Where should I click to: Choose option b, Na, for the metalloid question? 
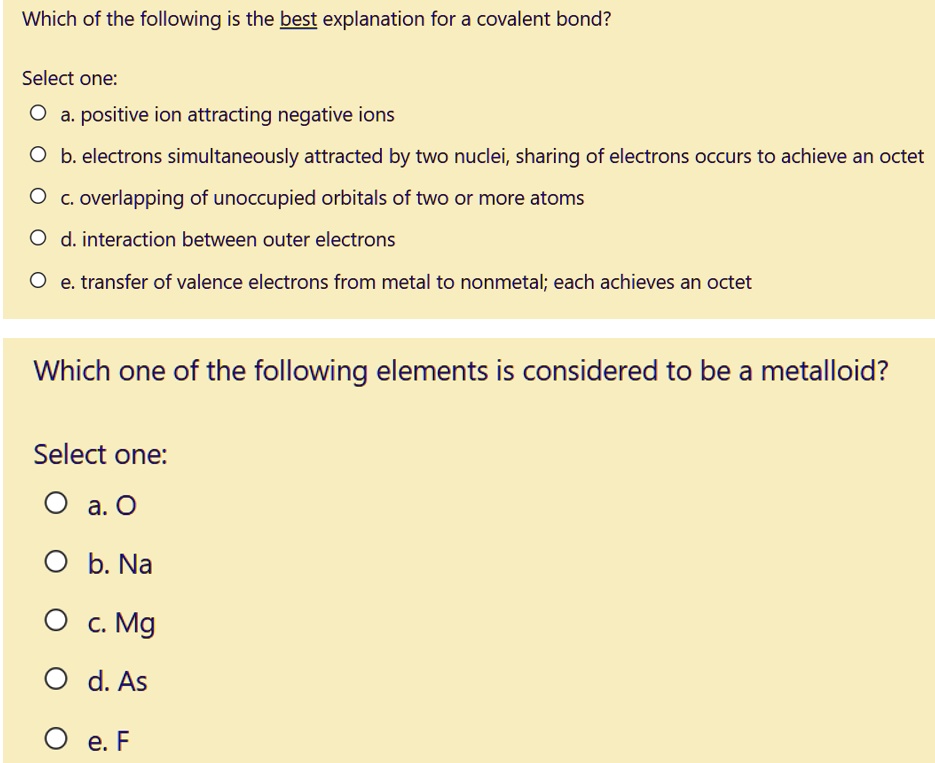(x=56, y=563)
